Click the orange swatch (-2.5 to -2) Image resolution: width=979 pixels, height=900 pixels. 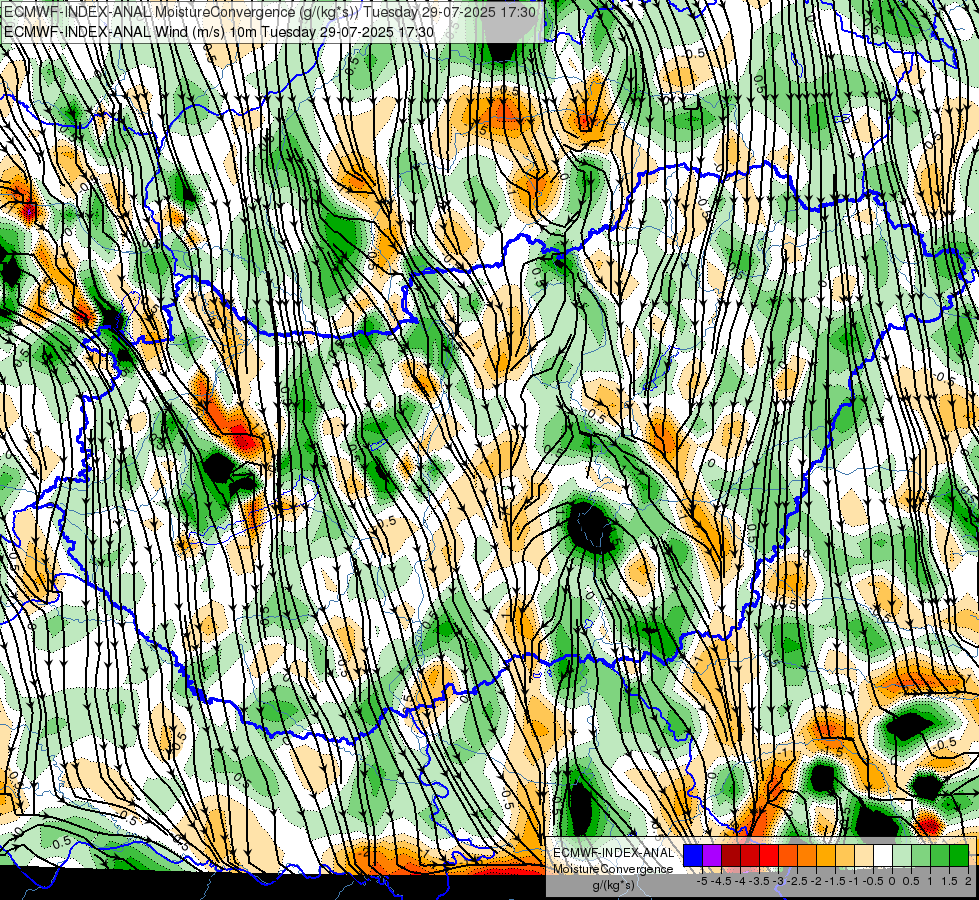(x=807, y=856)
